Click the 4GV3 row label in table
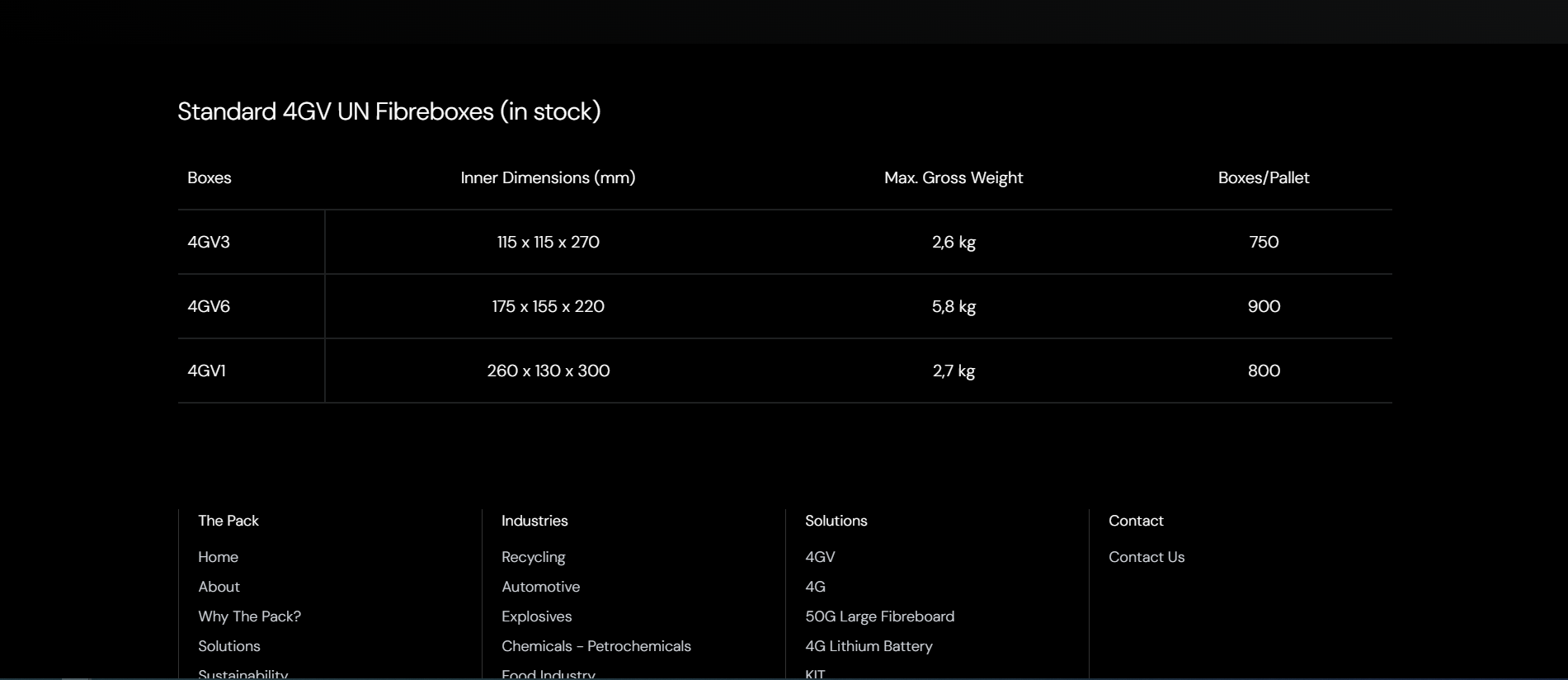 point(209,242)
